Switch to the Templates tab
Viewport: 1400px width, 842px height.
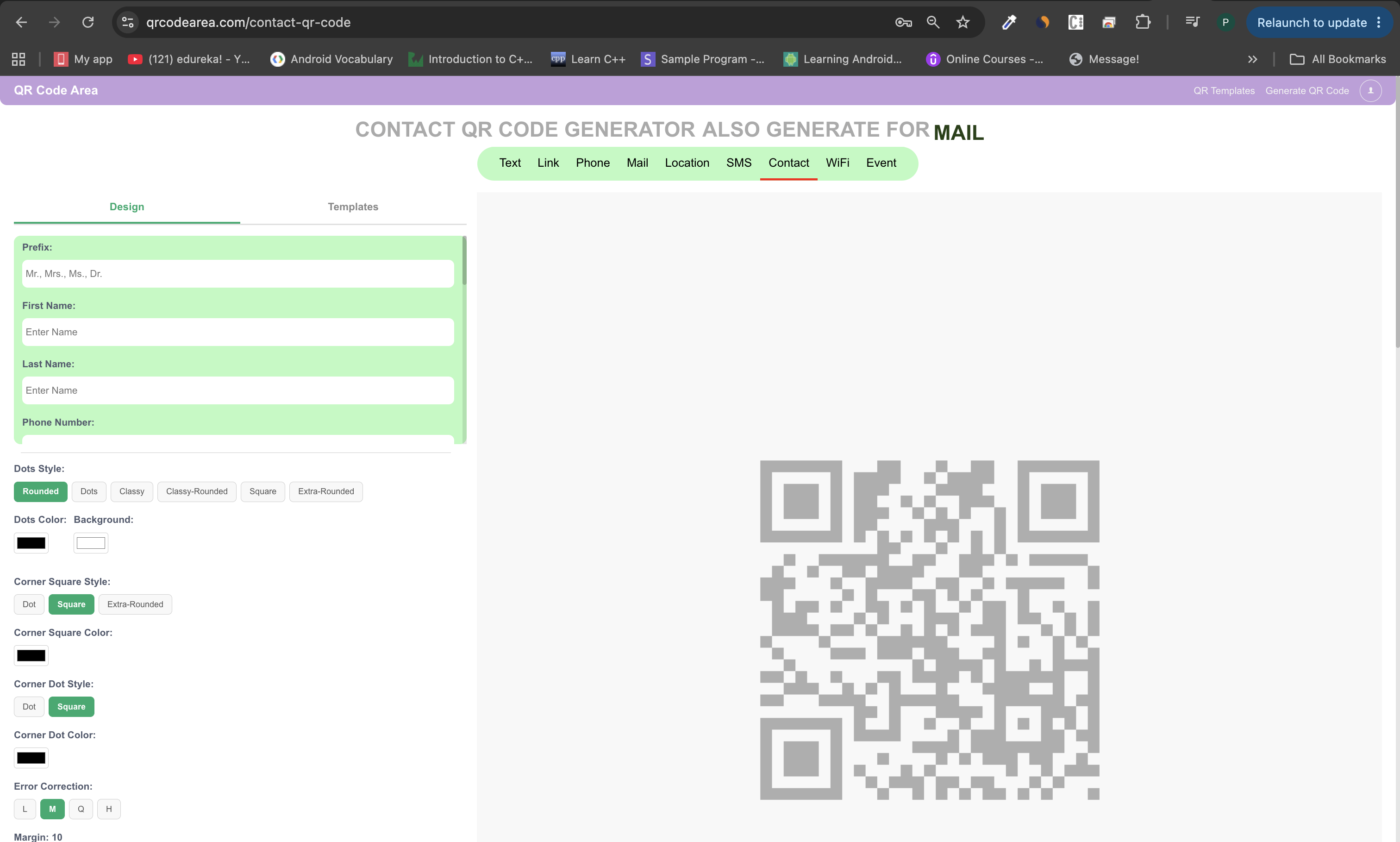point(353,207)
